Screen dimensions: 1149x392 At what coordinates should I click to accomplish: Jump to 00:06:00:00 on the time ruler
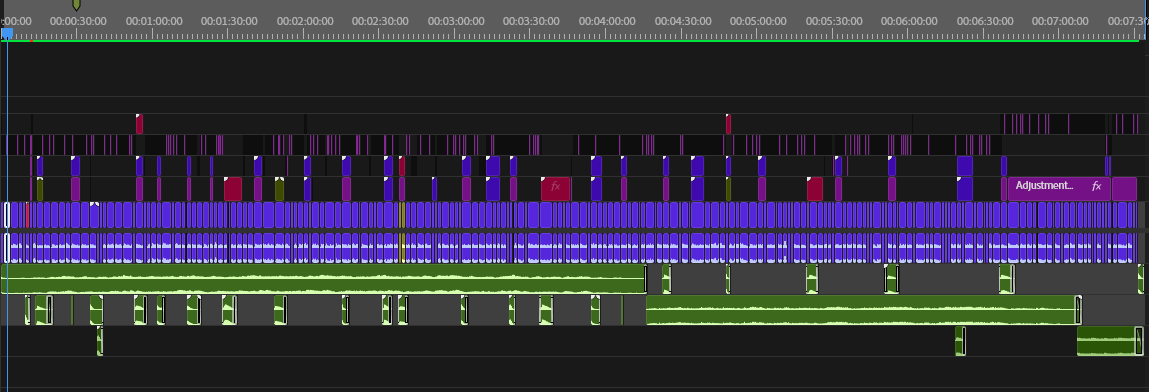909,21
